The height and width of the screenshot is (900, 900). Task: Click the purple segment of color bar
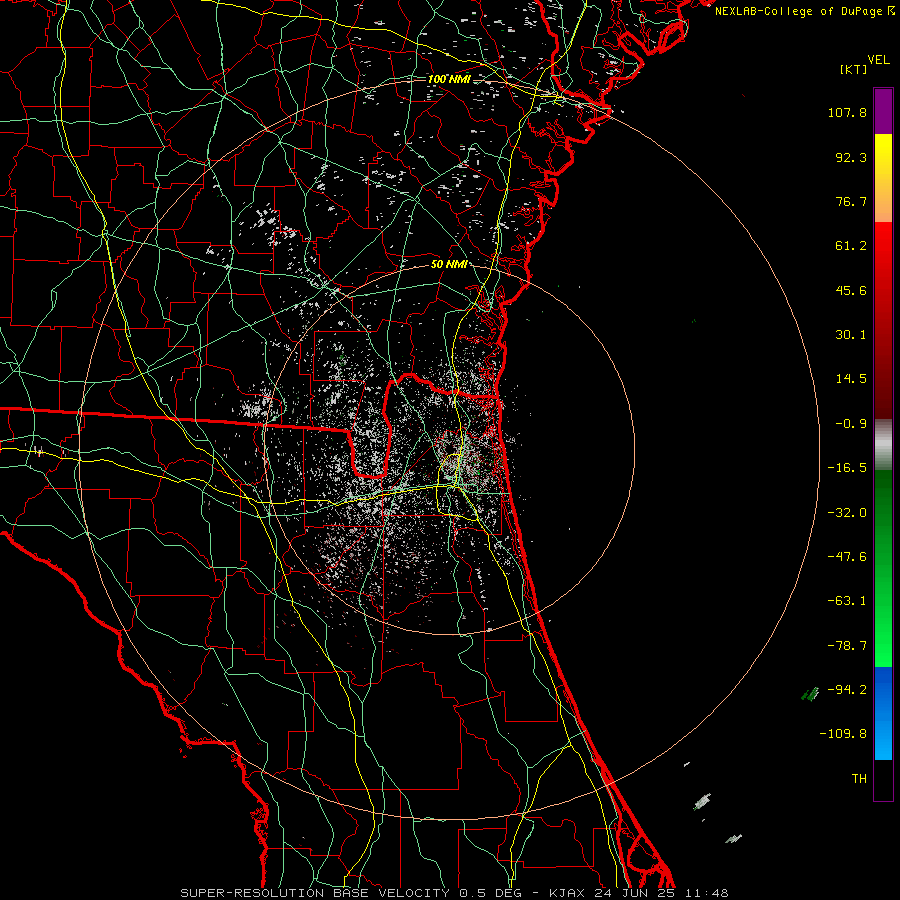[x=883, y=112]
